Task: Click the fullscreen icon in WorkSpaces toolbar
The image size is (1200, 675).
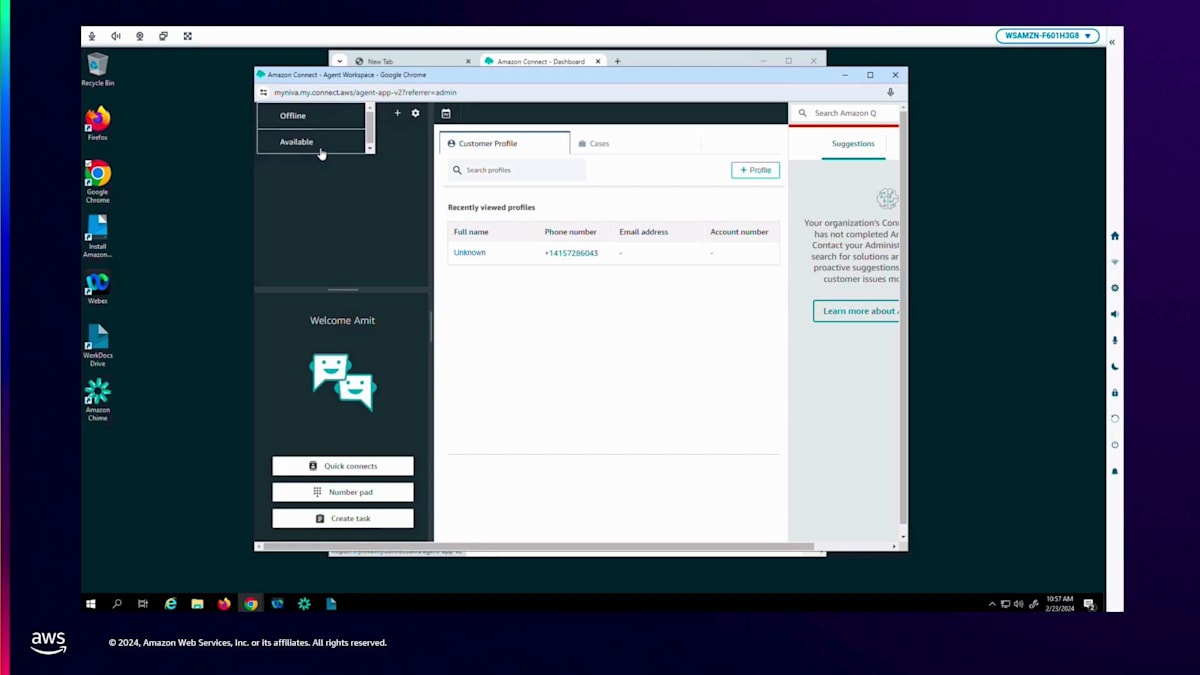Action: point(187,36)
